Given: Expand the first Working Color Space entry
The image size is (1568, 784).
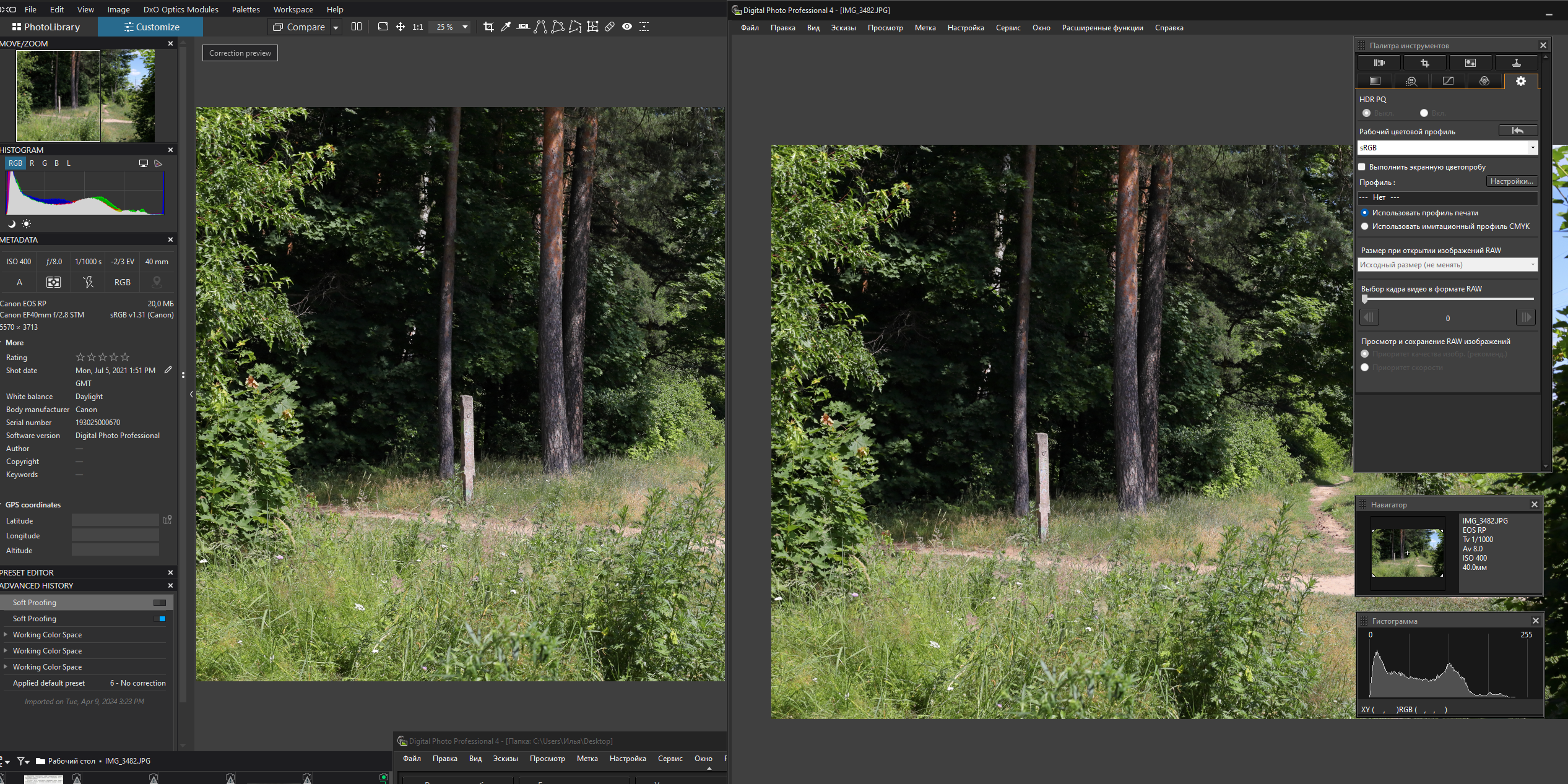Looking at the screenshot, I should [6, 635].
